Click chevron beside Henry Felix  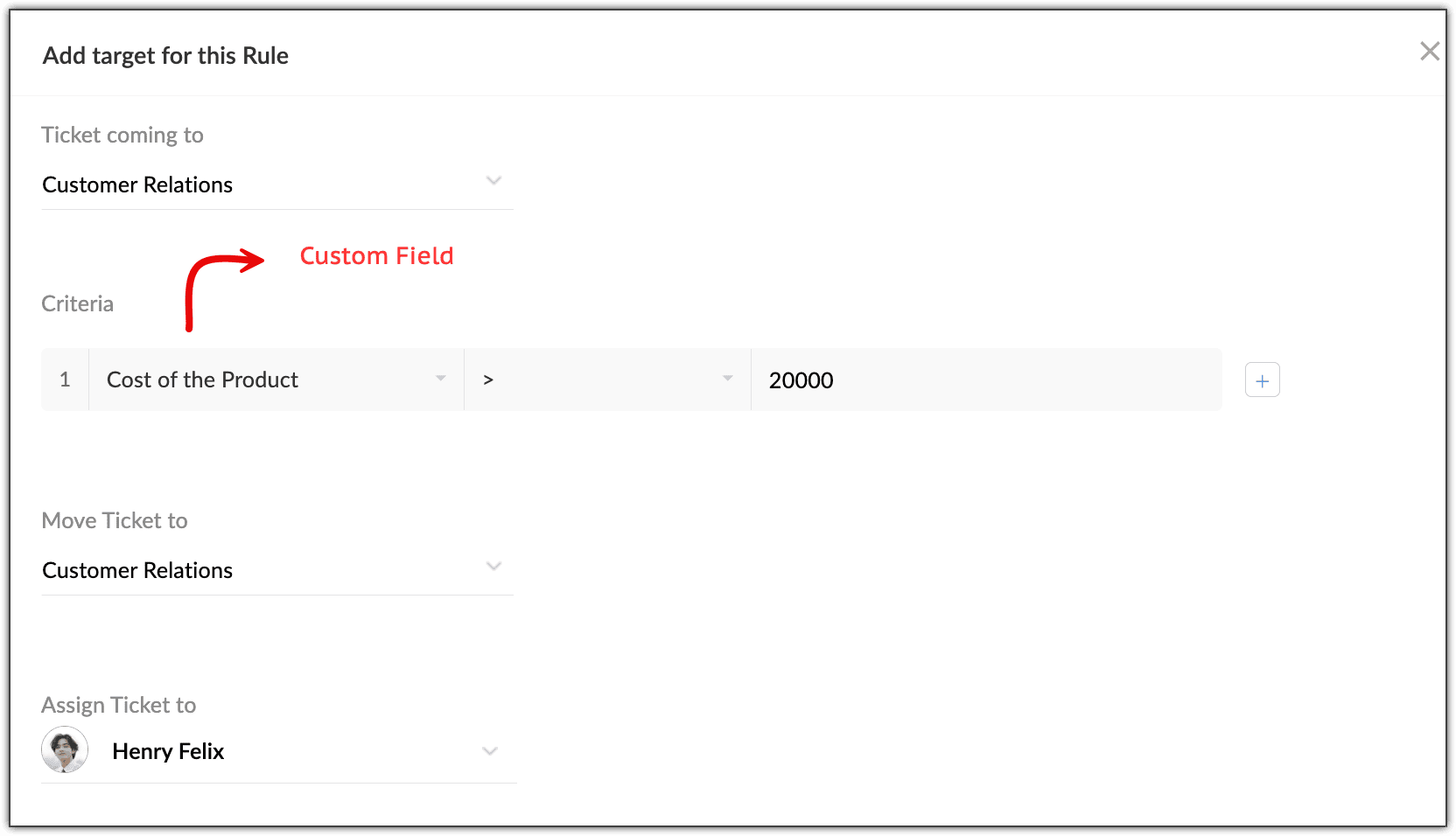490,751
